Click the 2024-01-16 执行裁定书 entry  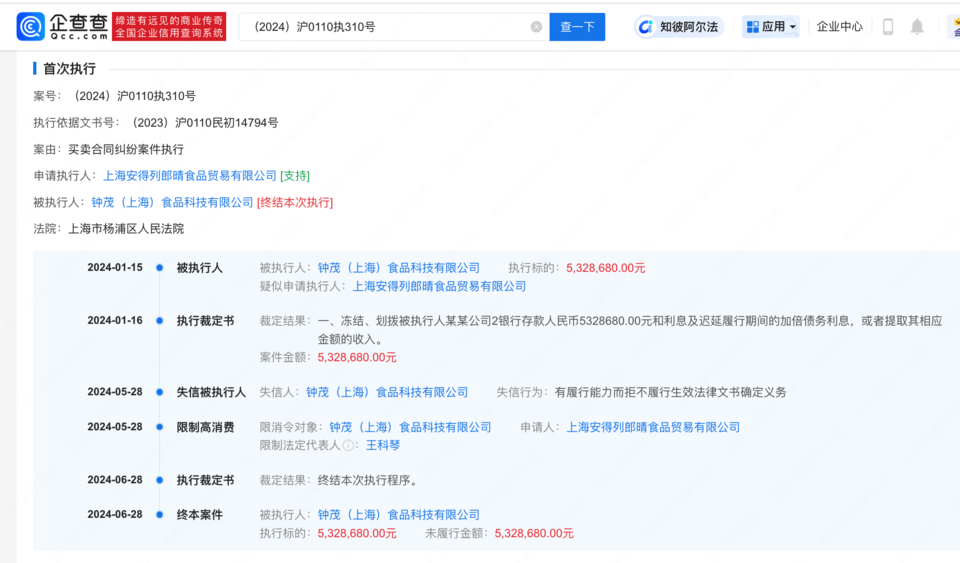tap(205, 321)
